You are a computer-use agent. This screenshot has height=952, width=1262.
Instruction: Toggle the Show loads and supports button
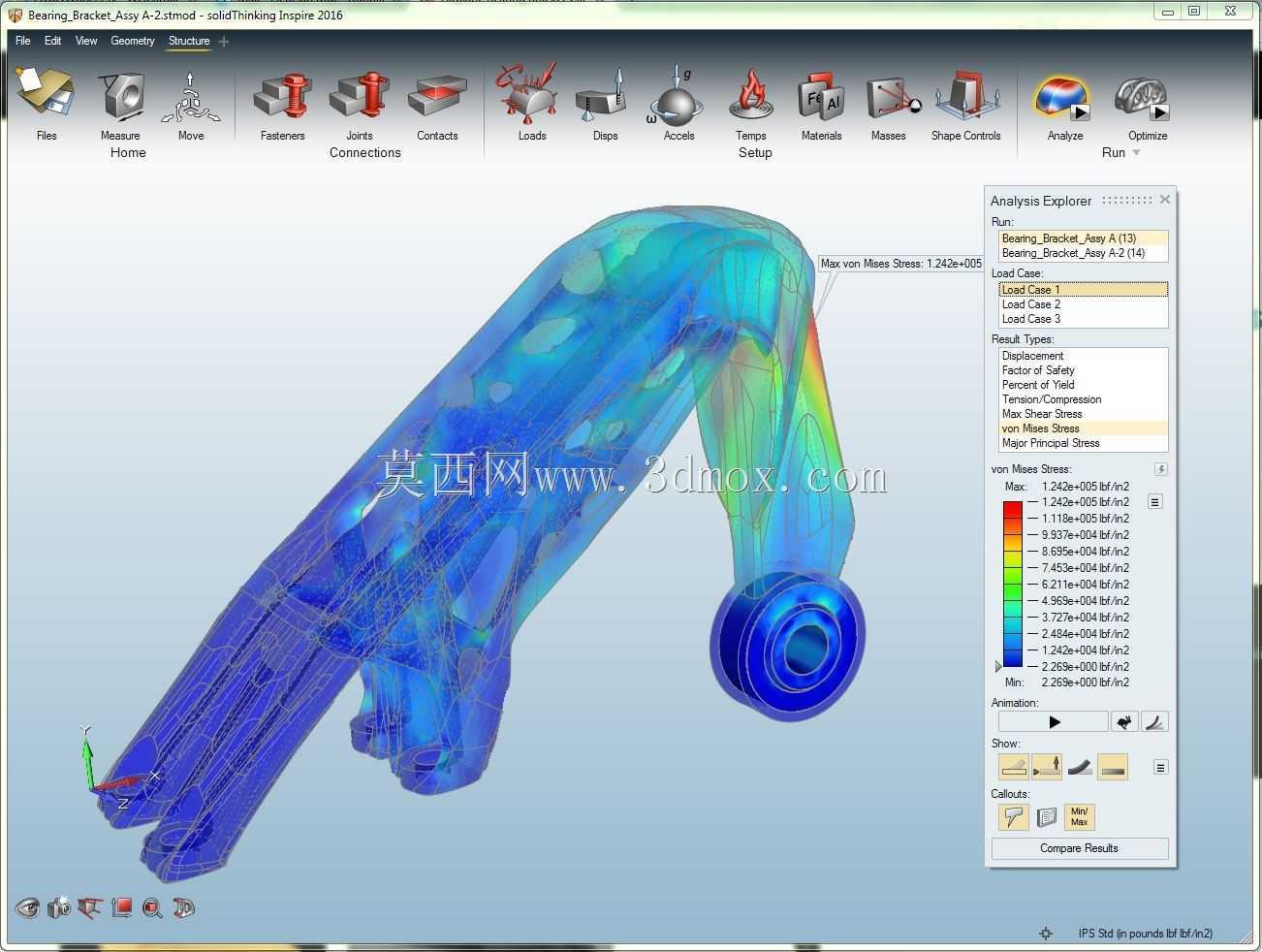point(1047,767)
